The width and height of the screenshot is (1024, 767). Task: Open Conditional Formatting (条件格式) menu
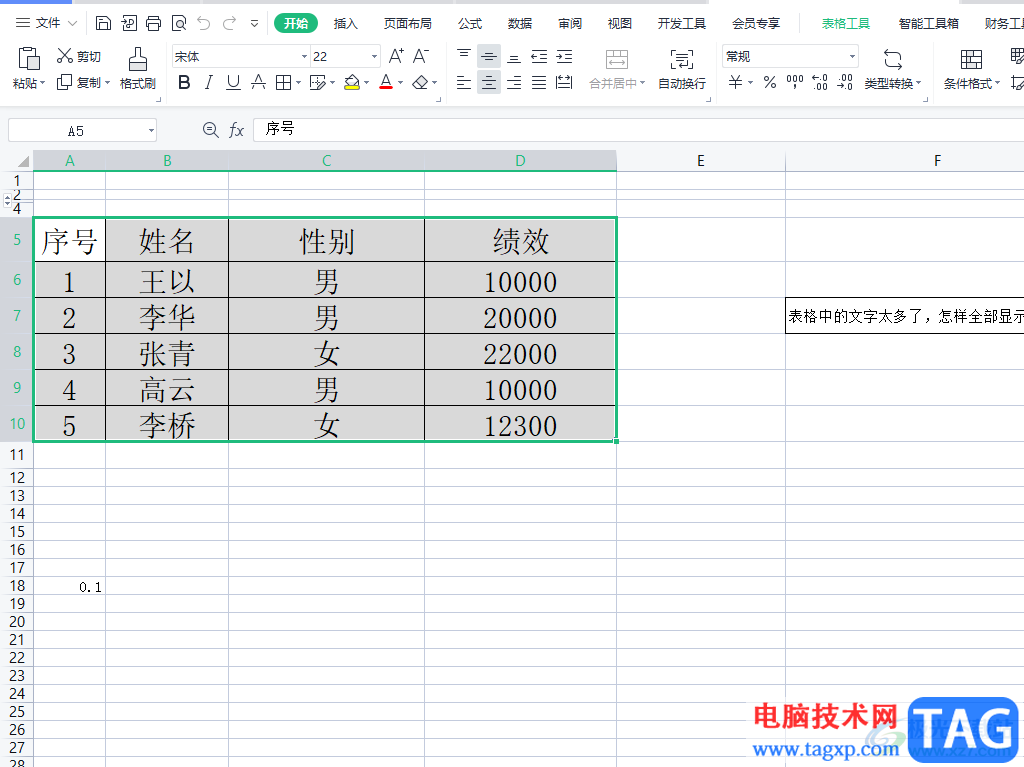(972, 69)
